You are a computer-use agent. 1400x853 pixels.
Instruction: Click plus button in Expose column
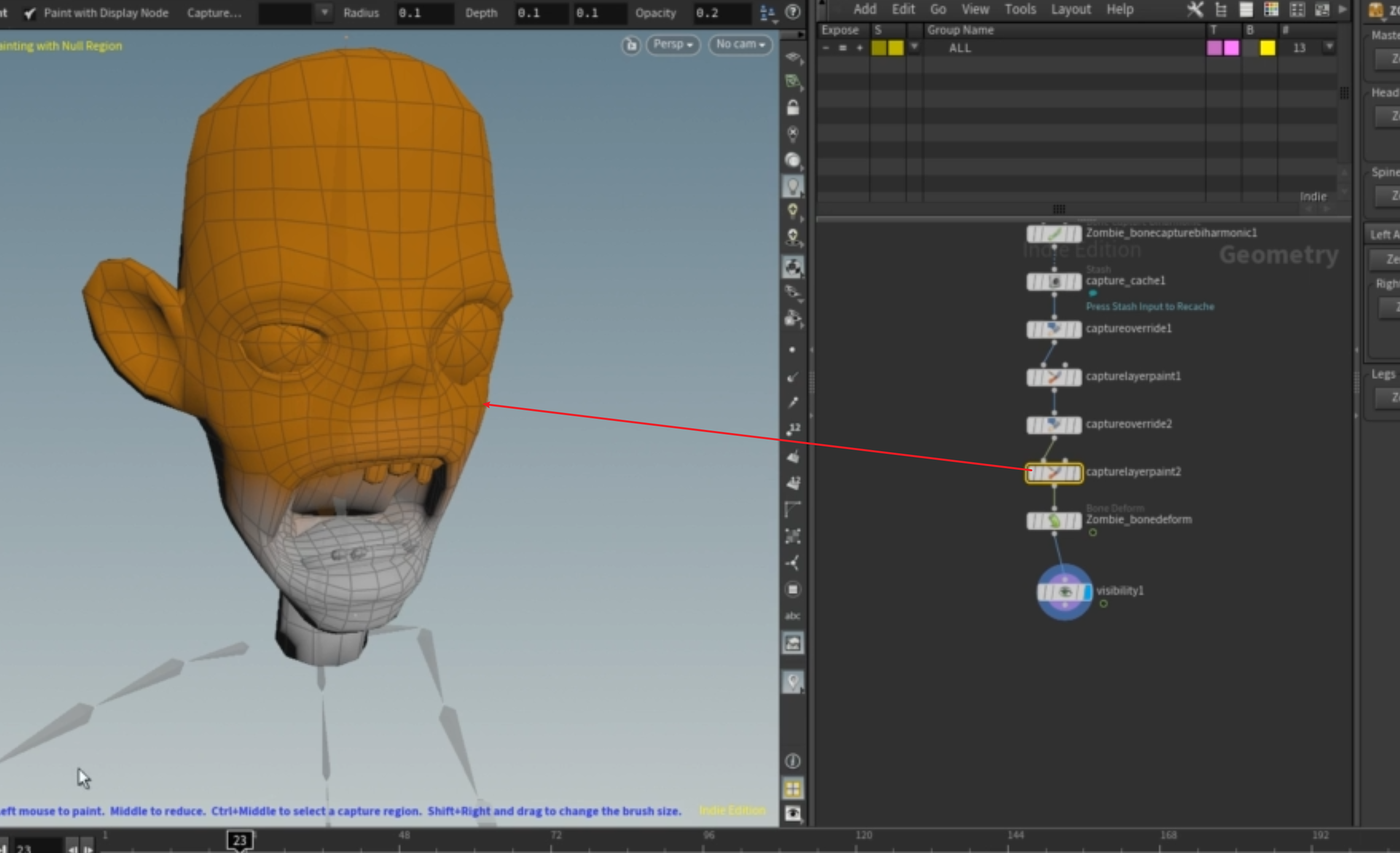(860, 48)
